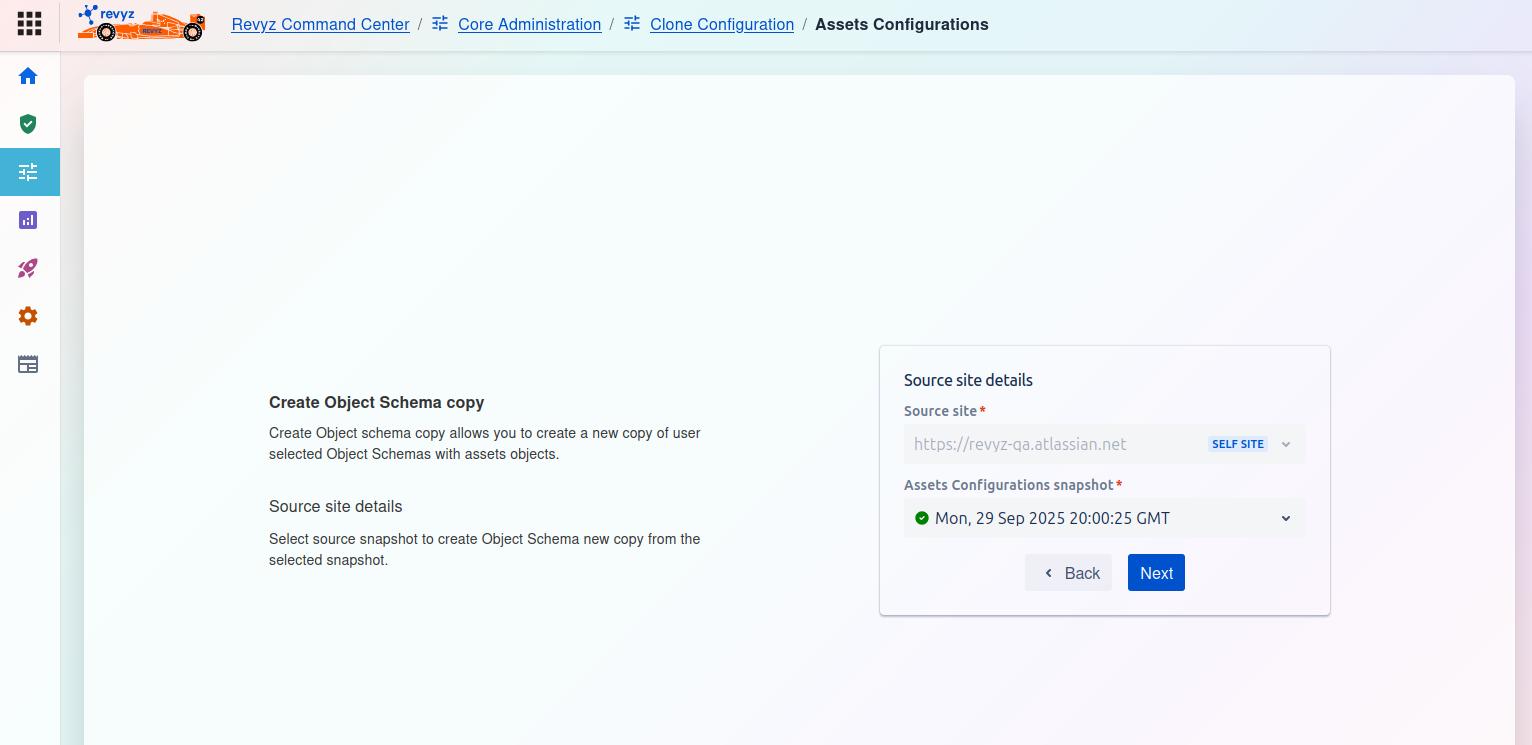Click the Revyz race car logo
The image size is (1532, 745).
point(141,24)
